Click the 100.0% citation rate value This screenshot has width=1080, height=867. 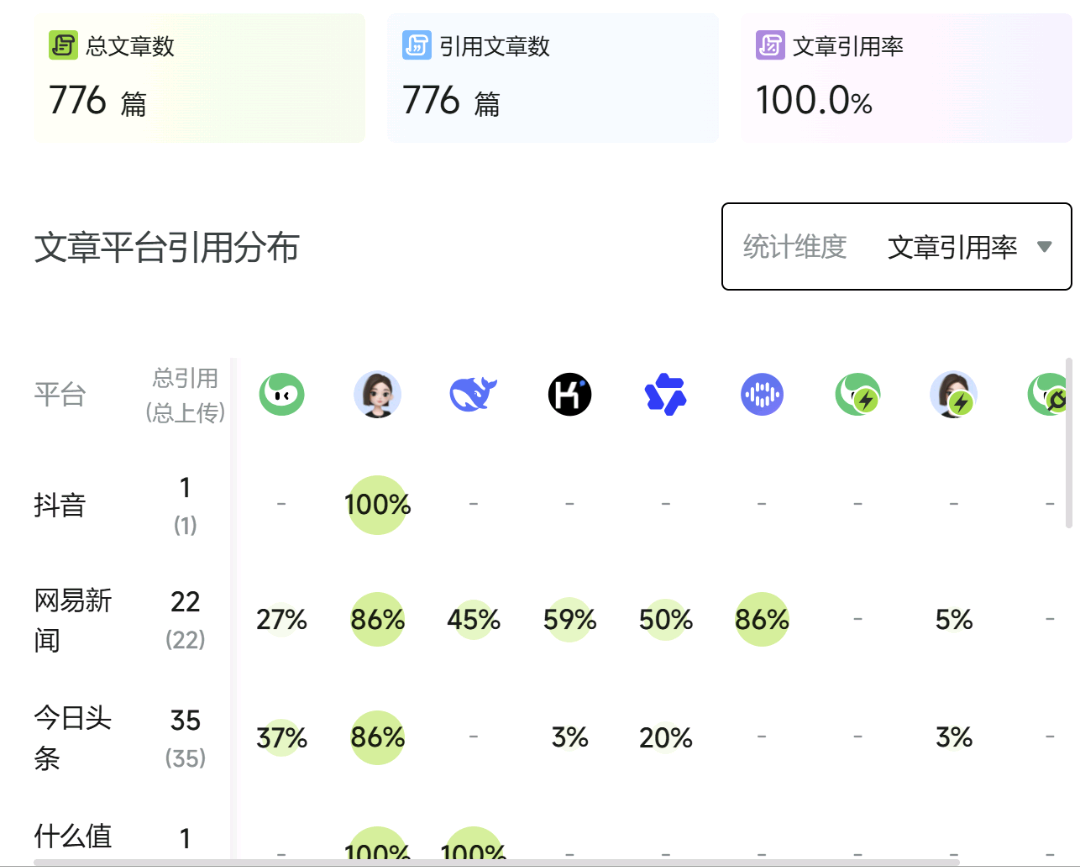click(813, 101)
